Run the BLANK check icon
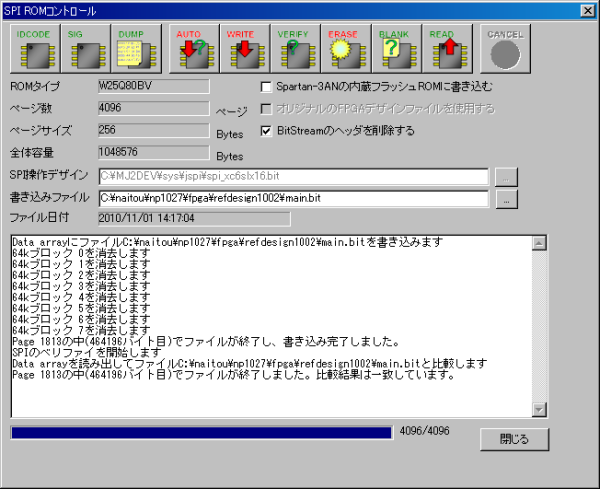600x489 pixels. click(x=394, y=50)
